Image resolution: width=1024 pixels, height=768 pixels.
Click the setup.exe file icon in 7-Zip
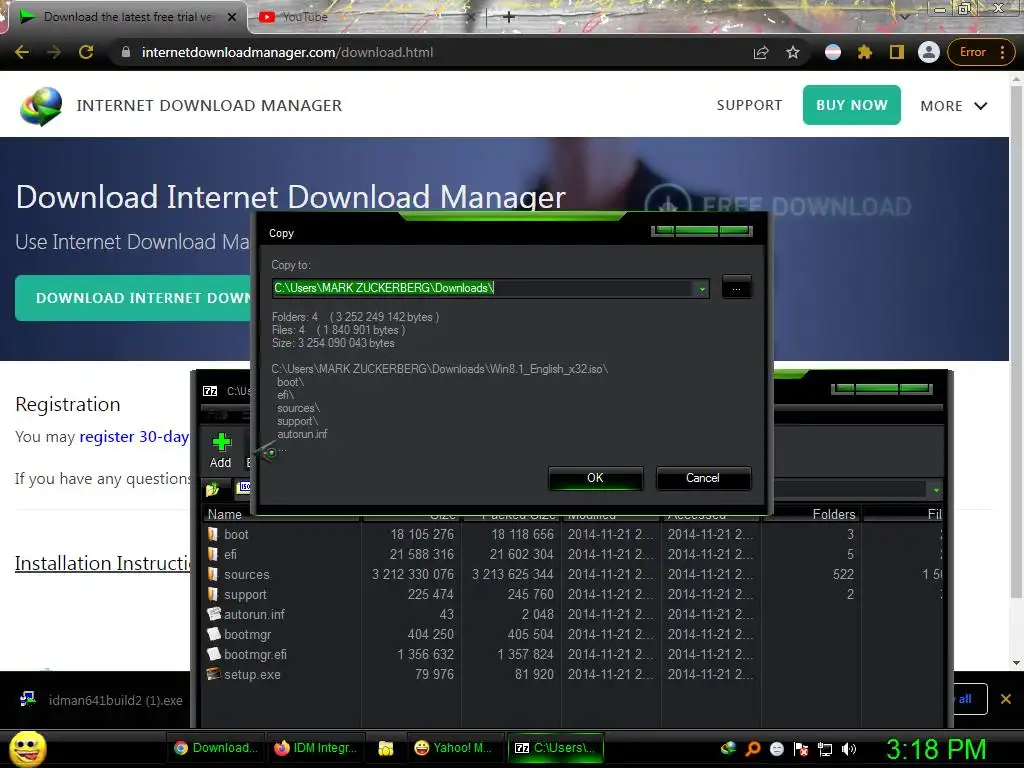pos(214,674)
